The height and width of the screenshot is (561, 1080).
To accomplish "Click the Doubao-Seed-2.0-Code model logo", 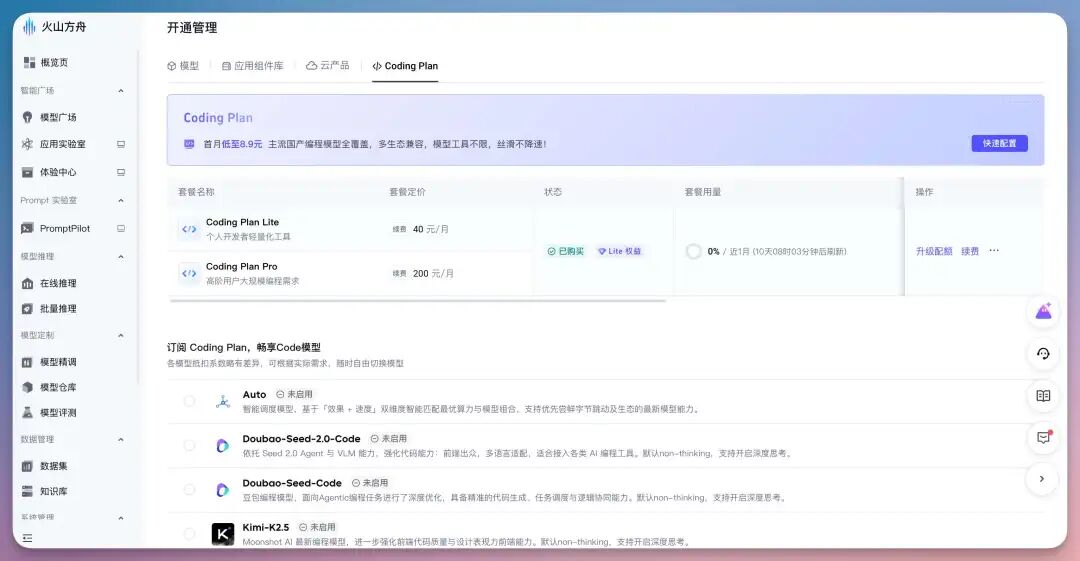I will tap(222, 446).
